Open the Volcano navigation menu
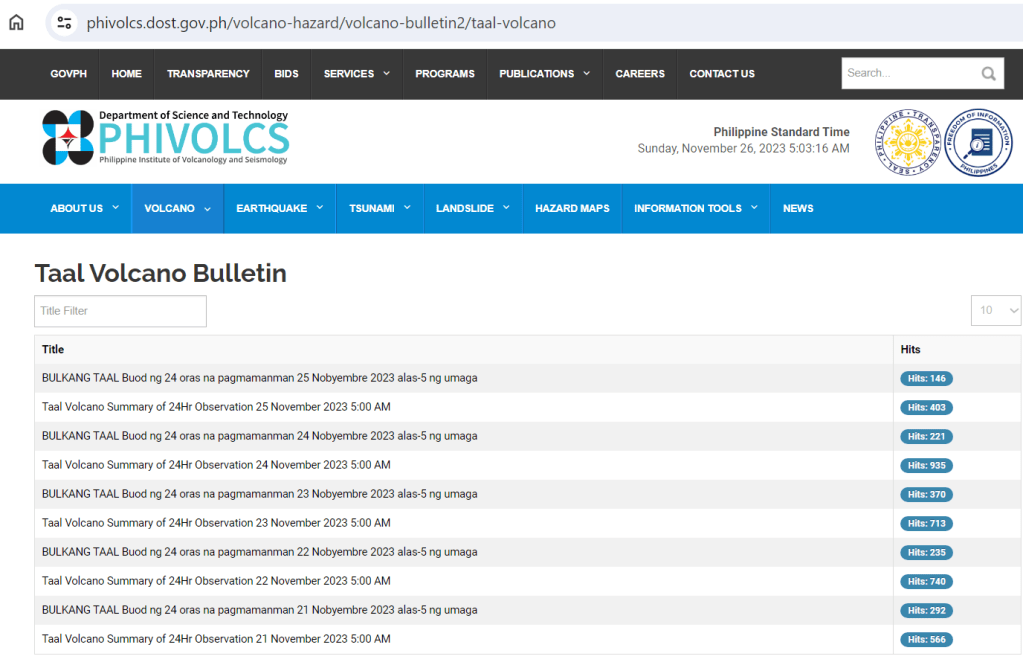The image size is (1023, 662). coord(177,208)
